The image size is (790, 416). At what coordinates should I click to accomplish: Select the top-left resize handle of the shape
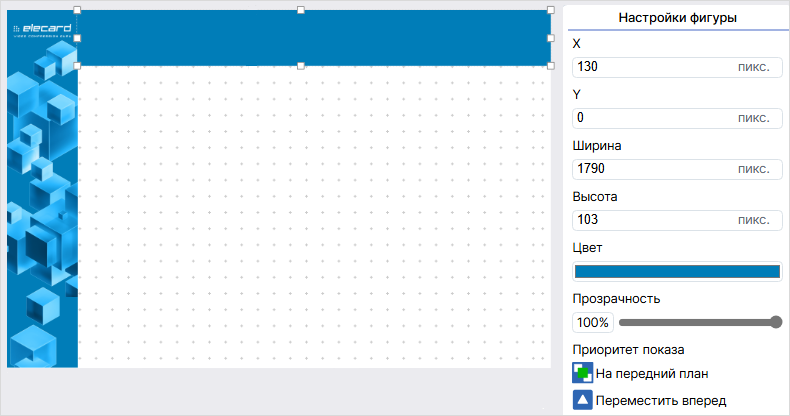[78, 10]
